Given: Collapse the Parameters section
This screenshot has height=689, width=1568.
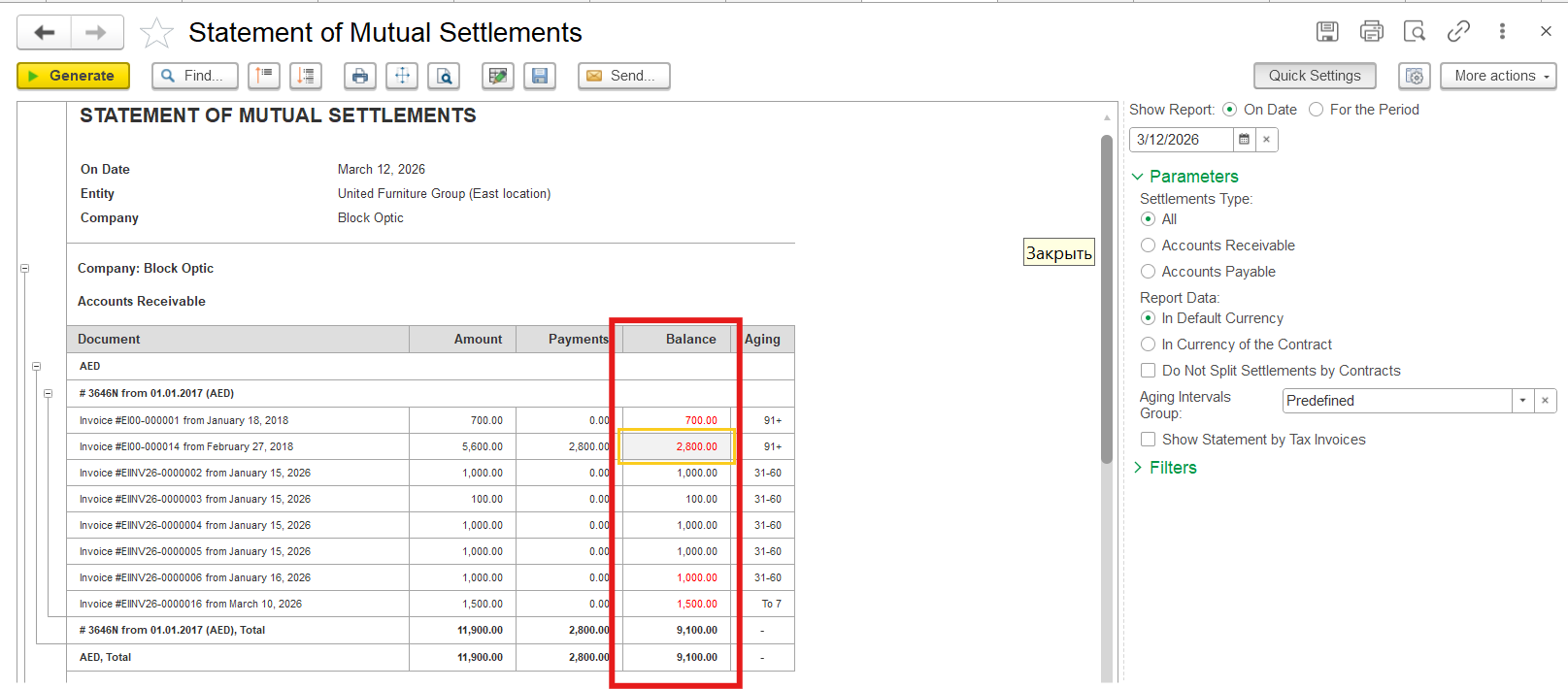Looking at the screenshot, I should click(1184, 177).
